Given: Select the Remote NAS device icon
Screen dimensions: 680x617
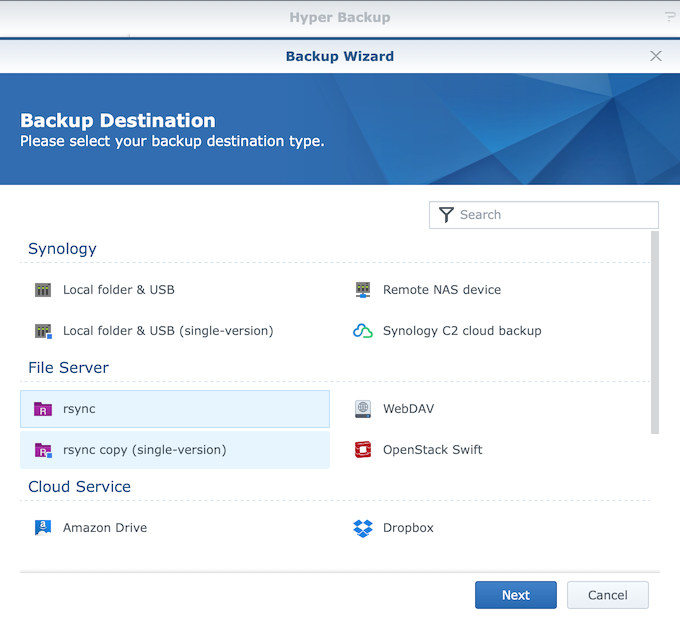Looking at the screenshot, I should point(363,290).
